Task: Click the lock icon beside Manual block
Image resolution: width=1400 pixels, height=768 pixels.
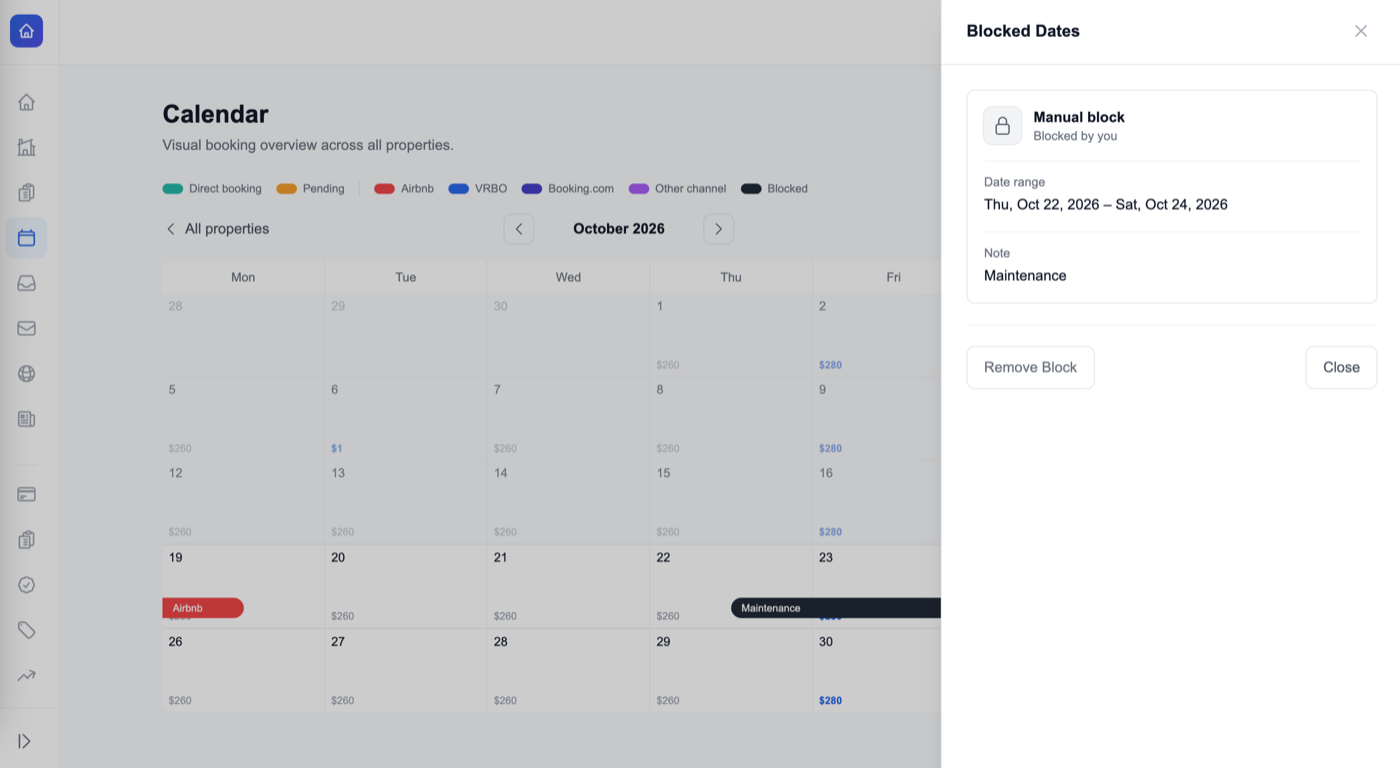Action: click(1003, 126)
